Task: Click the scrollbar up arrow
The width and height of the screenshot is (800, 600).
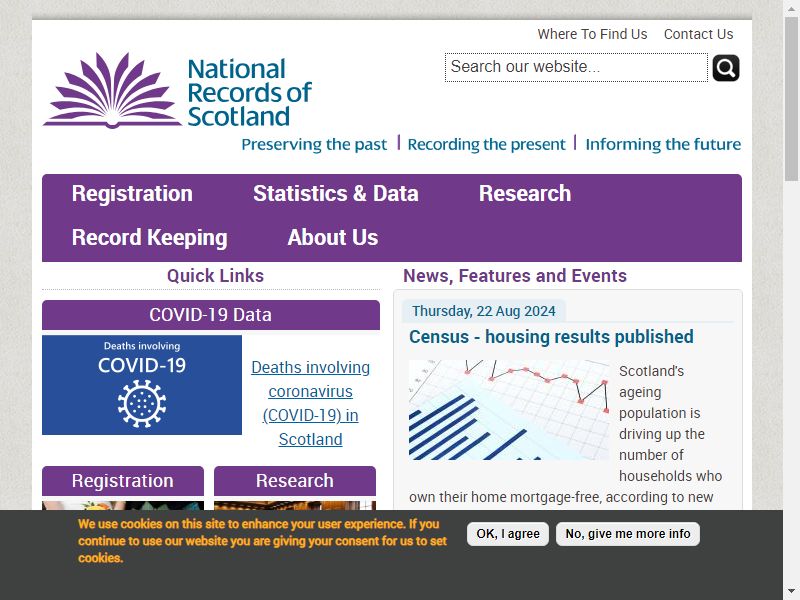Action: pyautogui.click(x=791, y=7)
